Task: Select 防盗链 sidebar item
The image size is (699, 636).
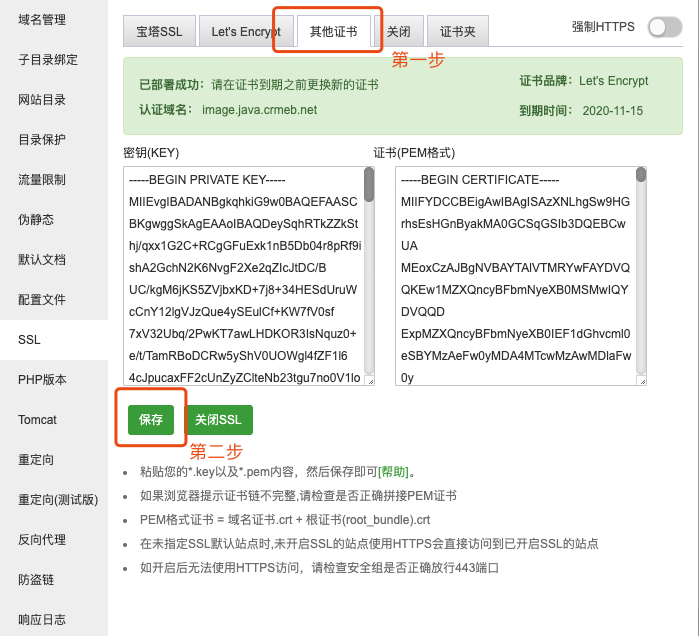Action: click(x=36, y=579)
